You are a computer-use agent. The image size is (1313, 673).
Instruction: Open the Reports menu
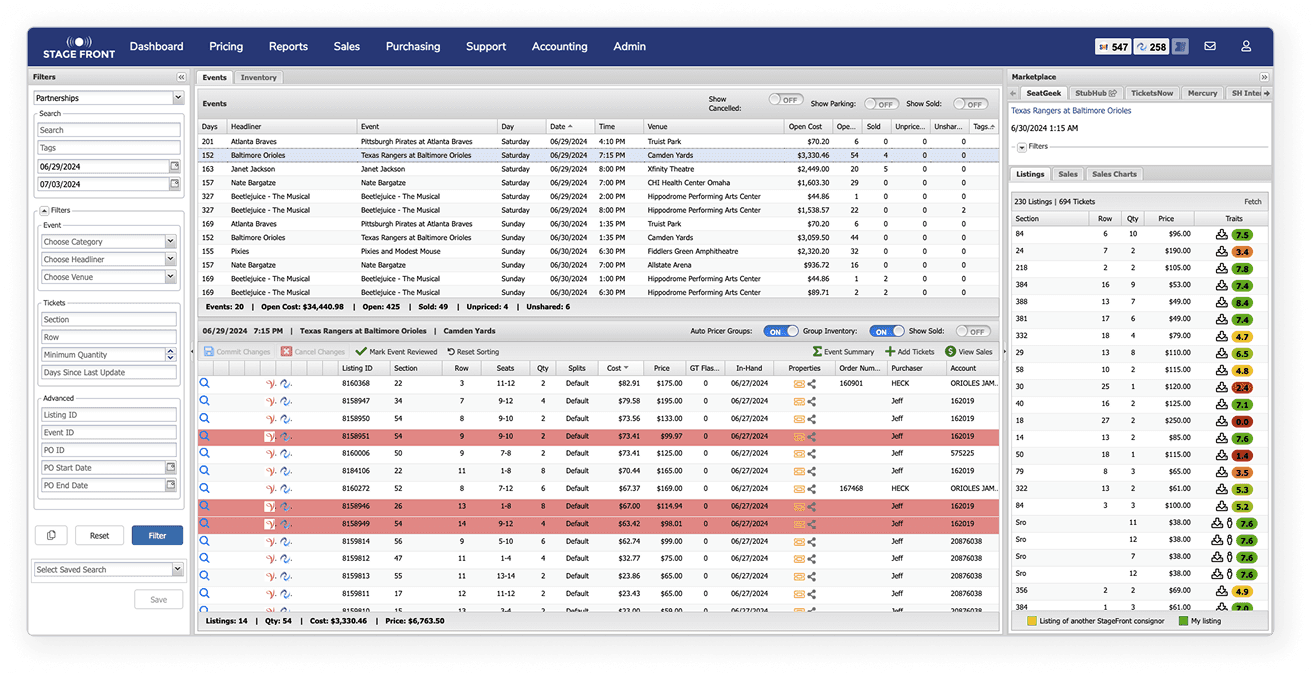tap(288, 46)
